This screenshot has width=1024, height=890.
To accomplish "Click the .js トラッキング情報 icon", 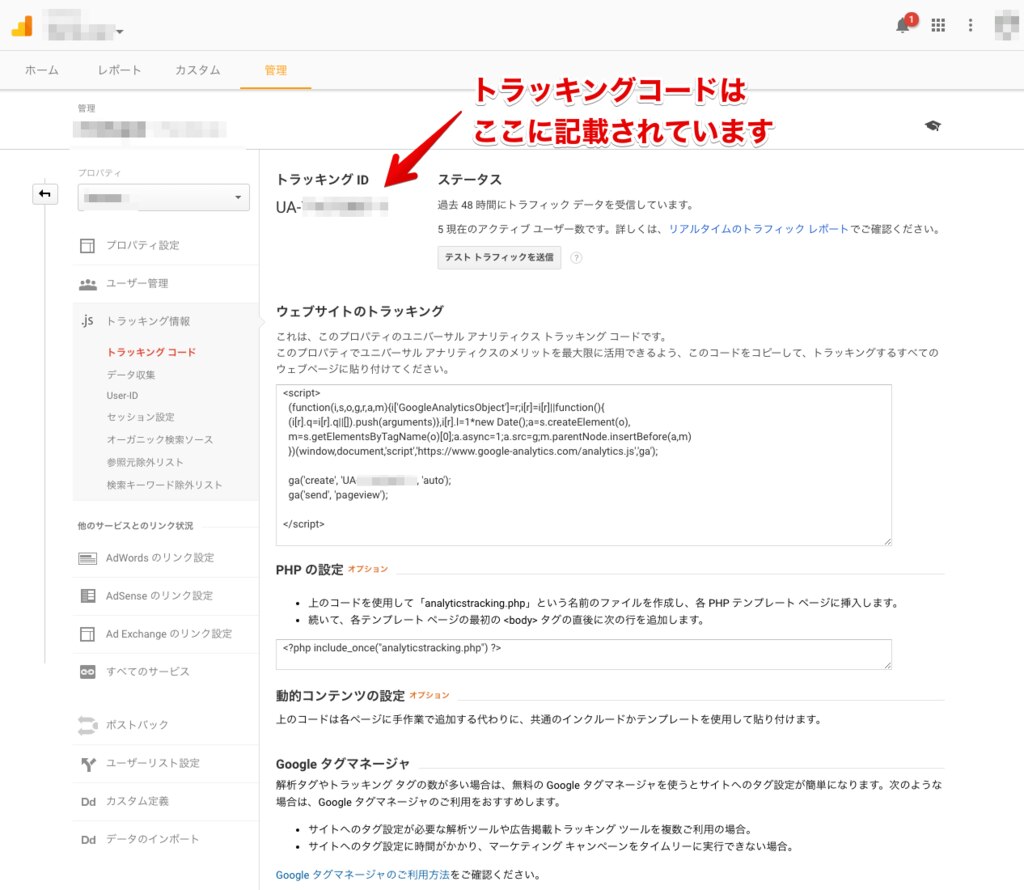I will pos(88,321).
